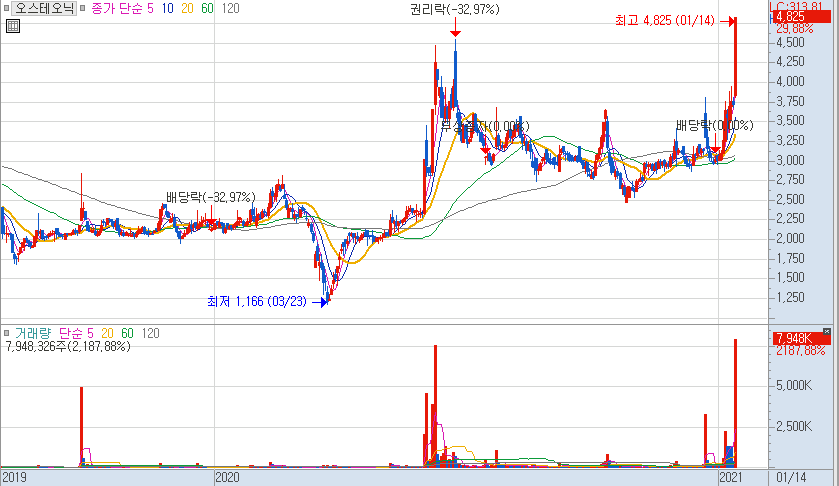Click the LC:313.81 value on price axis
Screen dimensions: 839x486
(795, 6)
